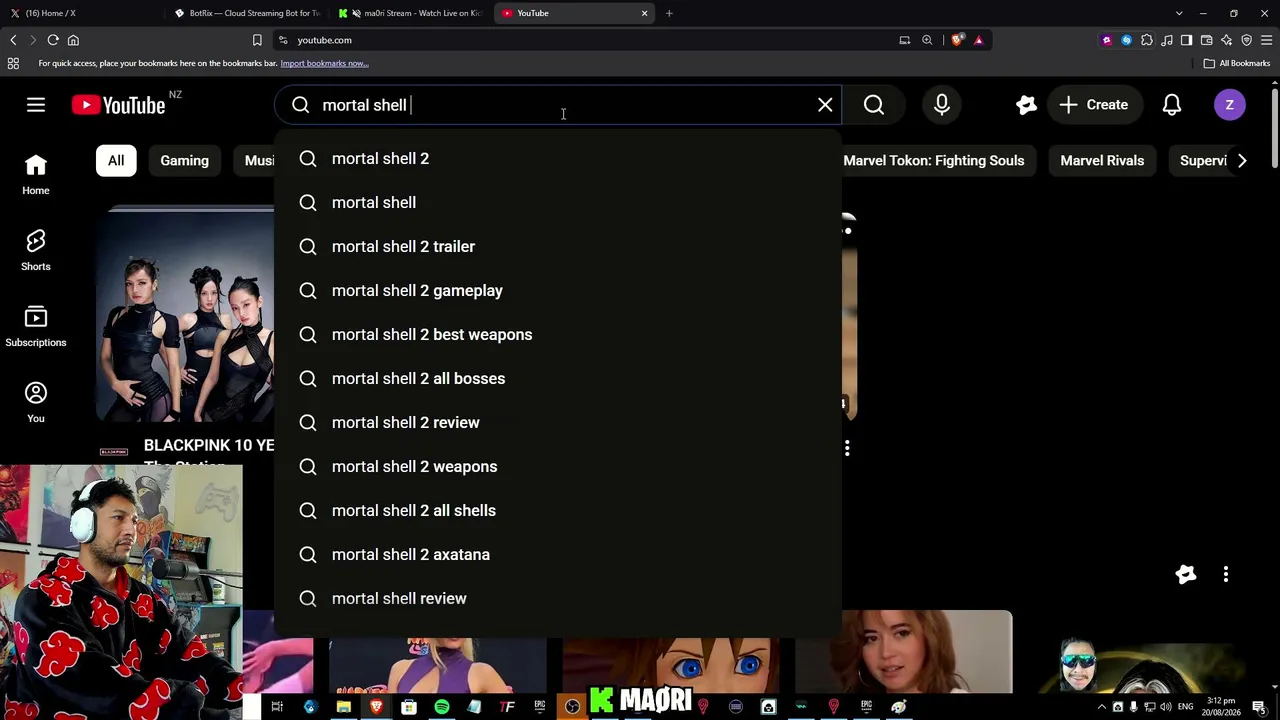Open the Extensions puzzle icon

(1146, 40)
